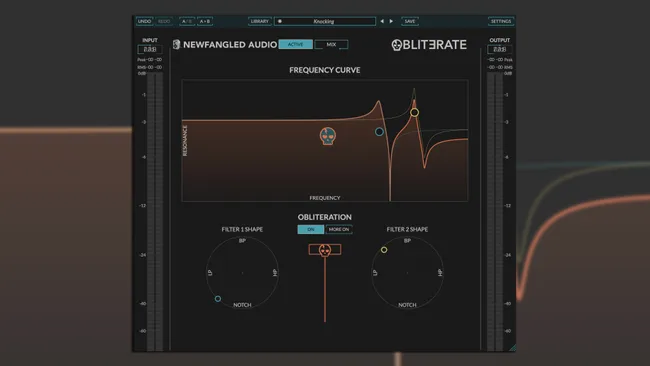Screen dimensions: 650x366
Task: Open the Knocking preset name field
Action: point(325,21)
